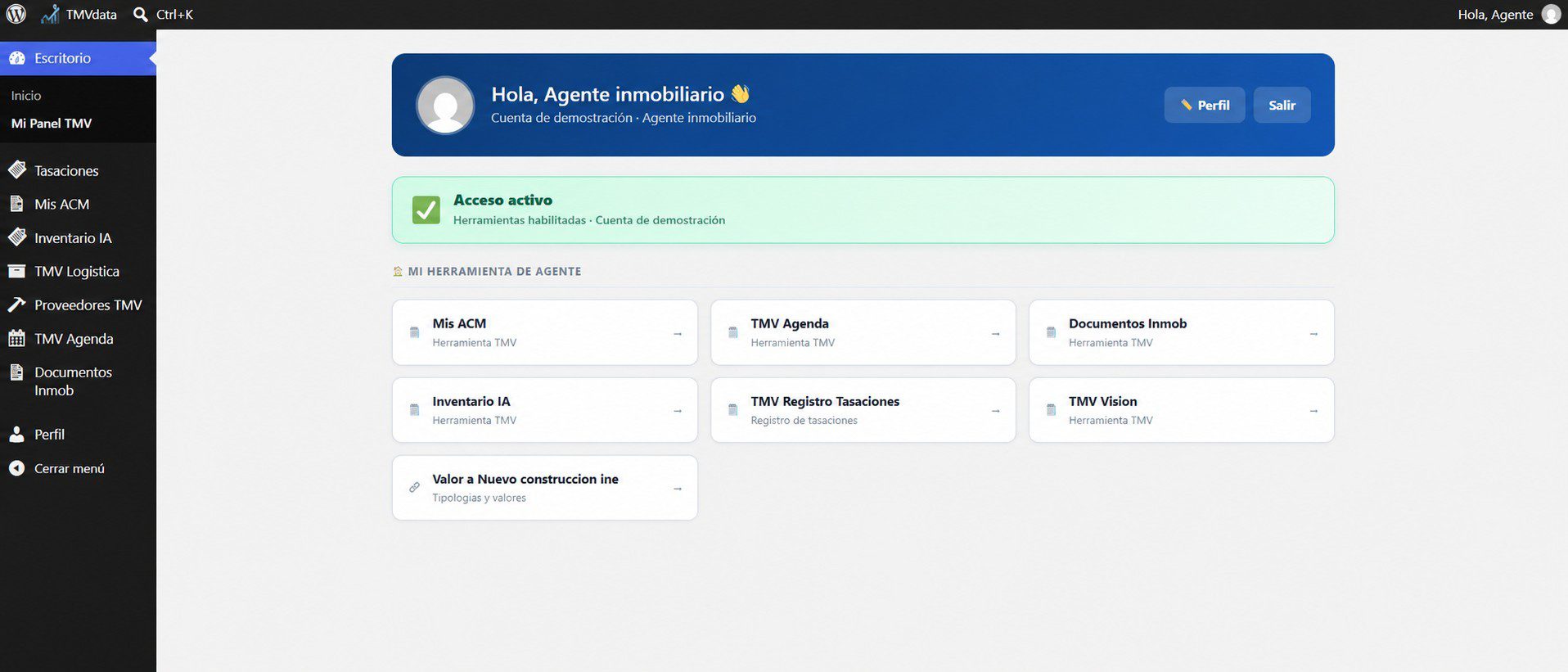Click the Ctrl+K search shortcut label
The image size is (1568, 672).
(174, 14)
